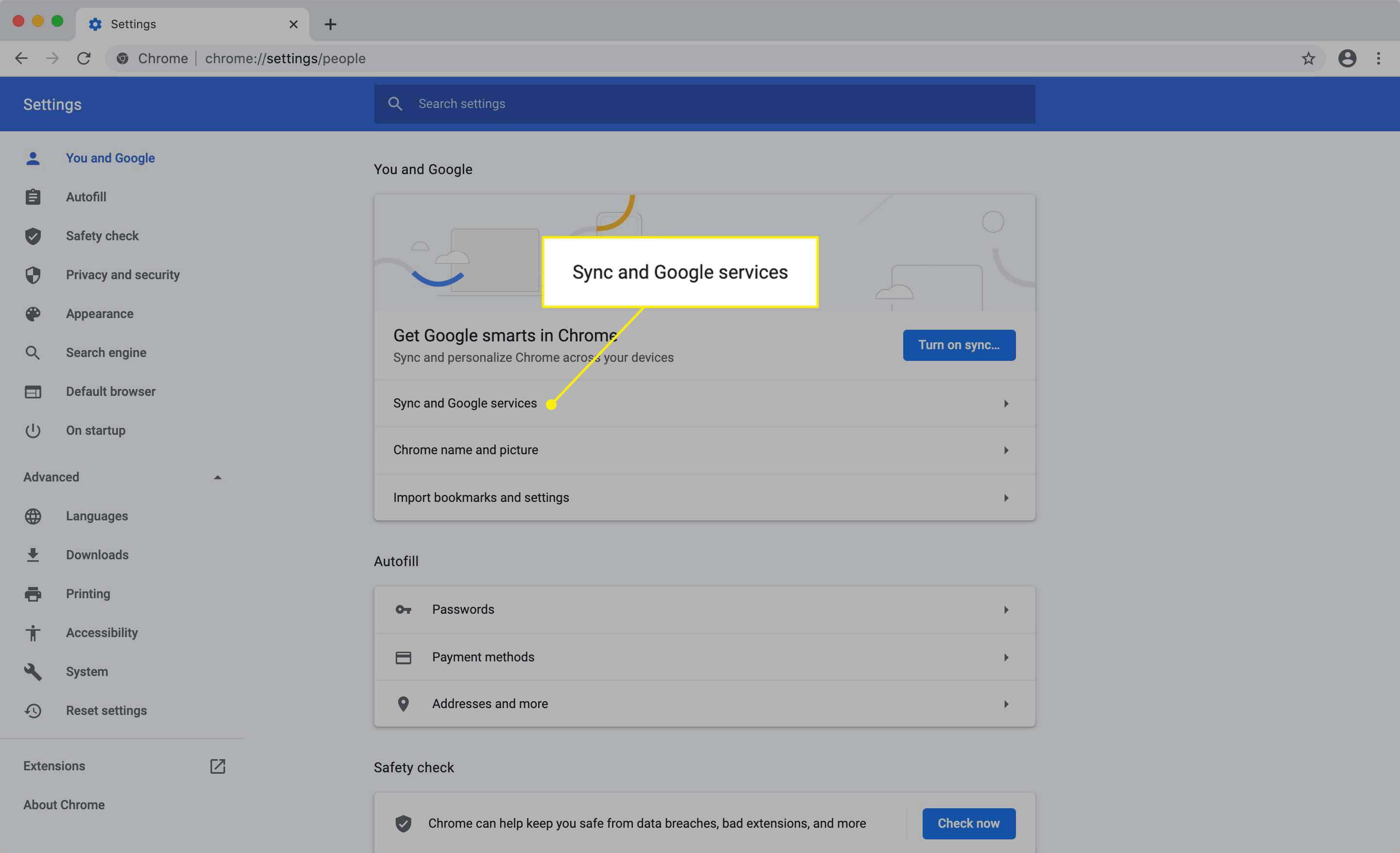Click the card icon beside Payment methods
The width and height of the screenshot is (1400, 853).
[403, 658]
